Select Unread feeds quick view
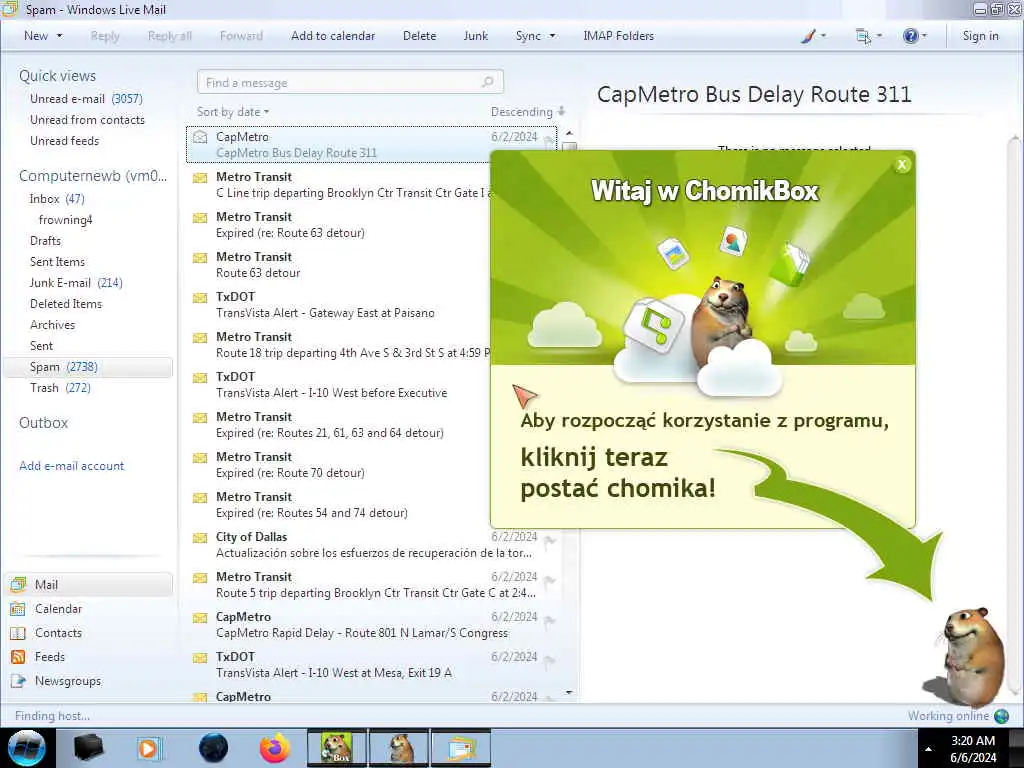This screenshot has width=1024, height=768. click(x=64, y=140)
